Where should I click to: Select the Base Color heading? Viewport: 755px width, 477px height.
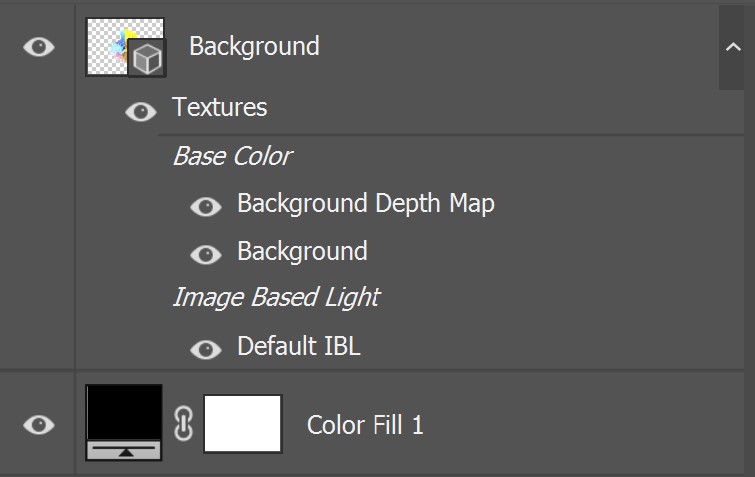tap(232, 156)
